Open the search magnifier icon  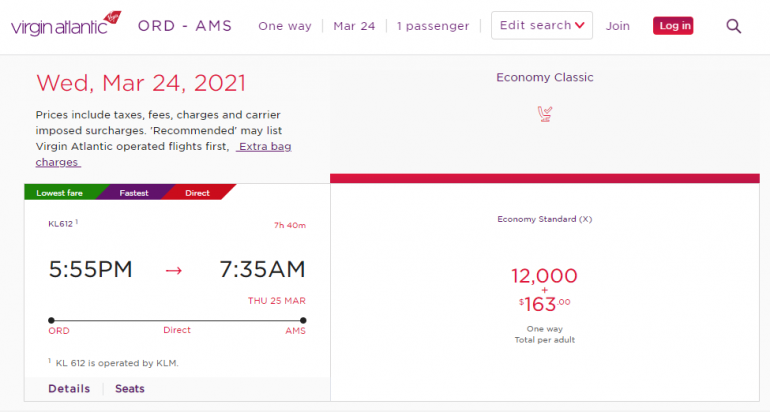733,26
